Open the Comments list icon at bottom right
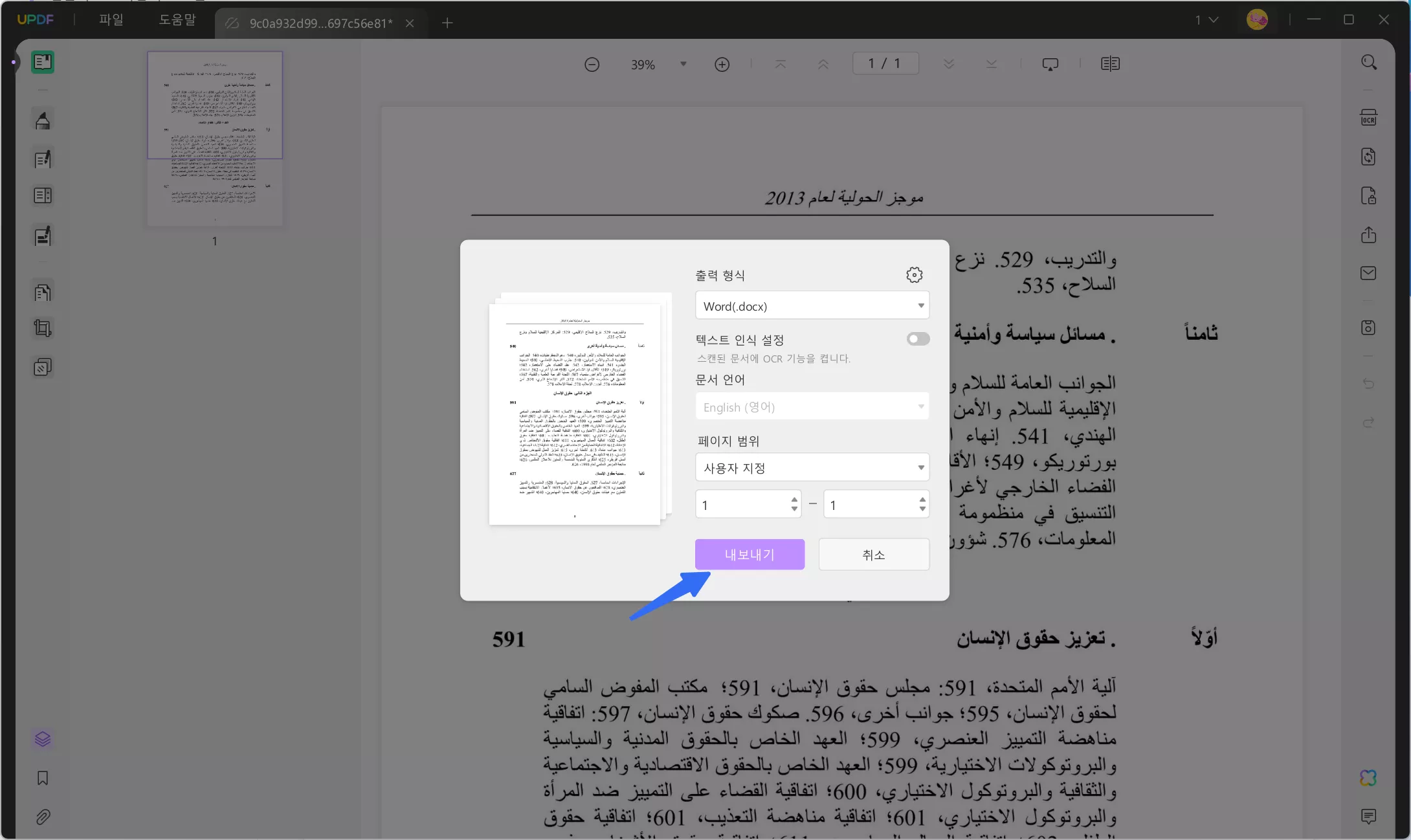This screenshot has height=840, width=1411. click(x=1368, y=816)
